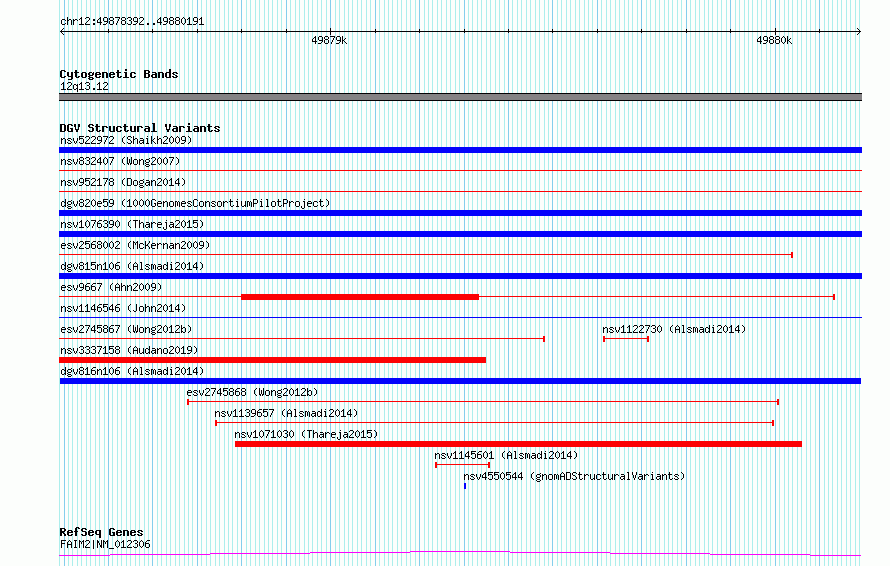Click the blue bar of dgv820e59

(x=460, y=213)
